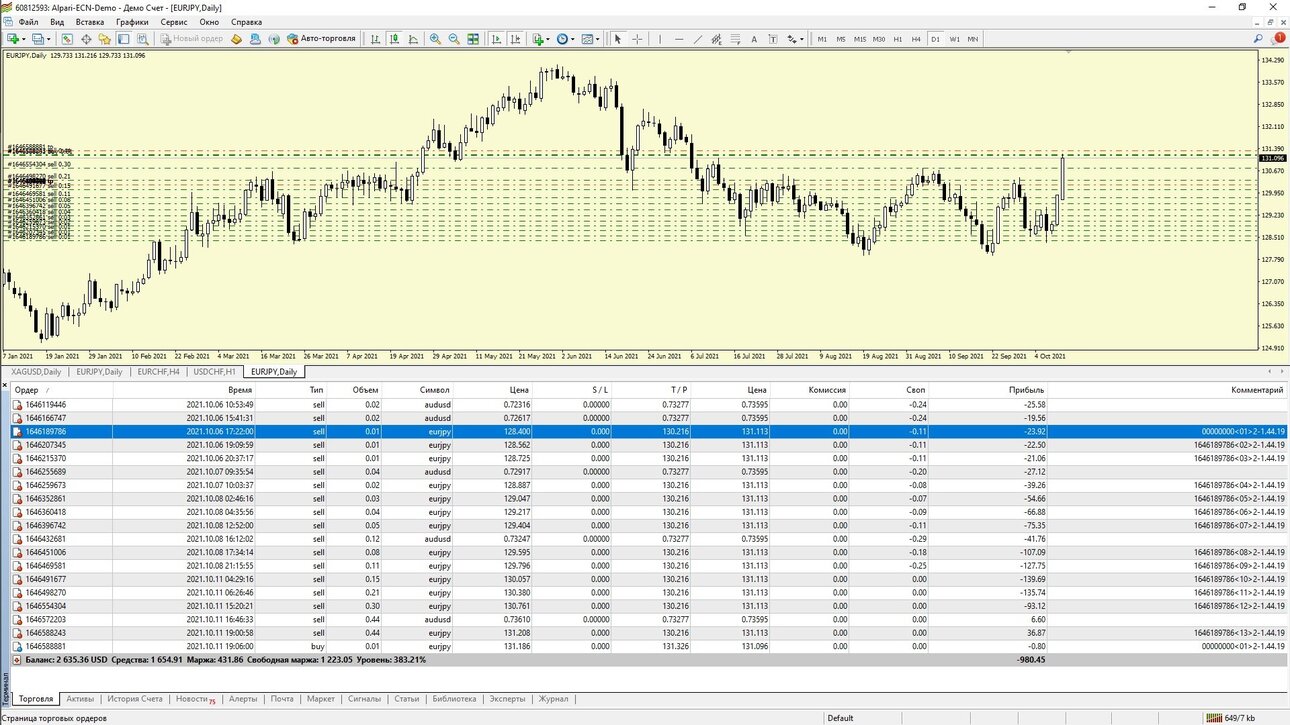Select candlestick chart display icon
Viewport: 1290px width, 725px height.
(x=394, y=39)
